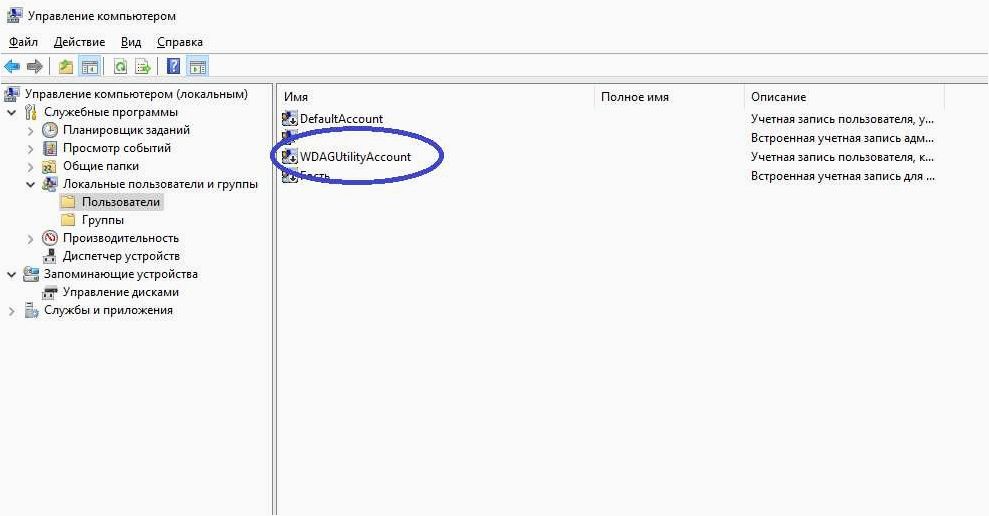Click the Управление дисками icon

click(50, 292)
